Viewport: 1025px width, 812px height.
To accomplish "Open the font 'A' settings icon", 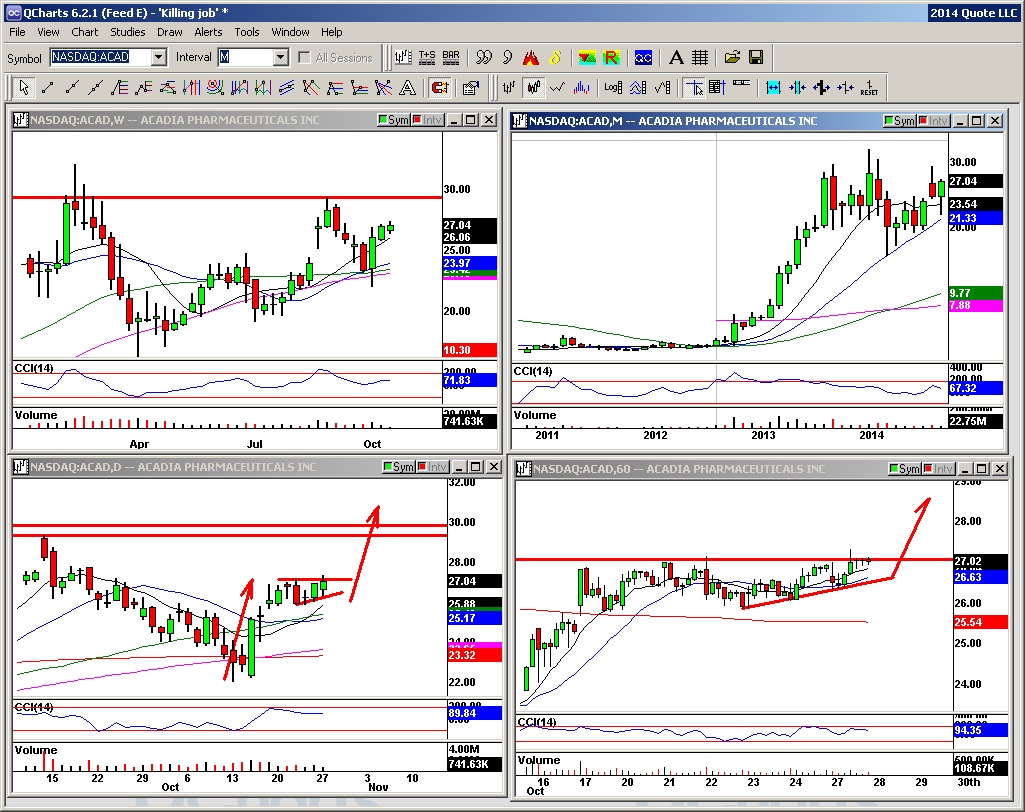I will click(676, 58).
